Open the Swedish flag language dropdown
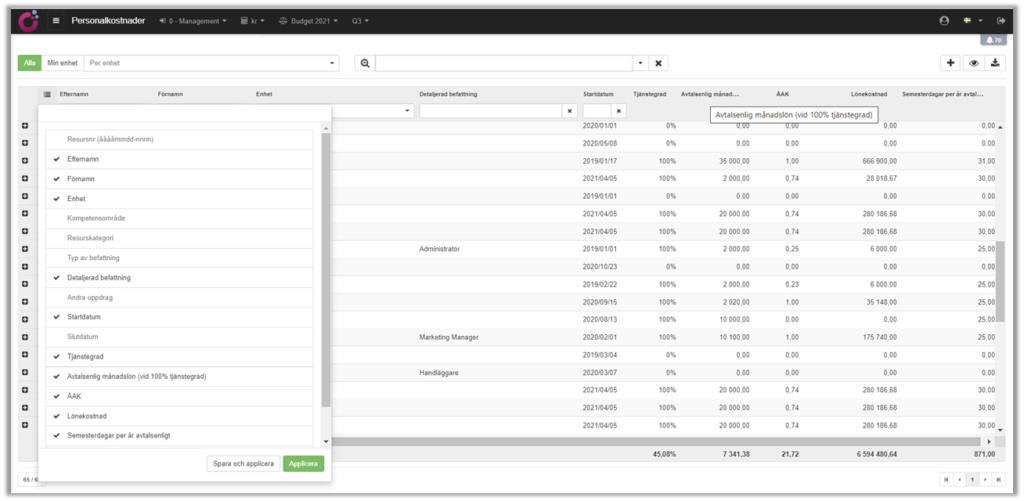The image size is (1024, 501). [973, 21]
